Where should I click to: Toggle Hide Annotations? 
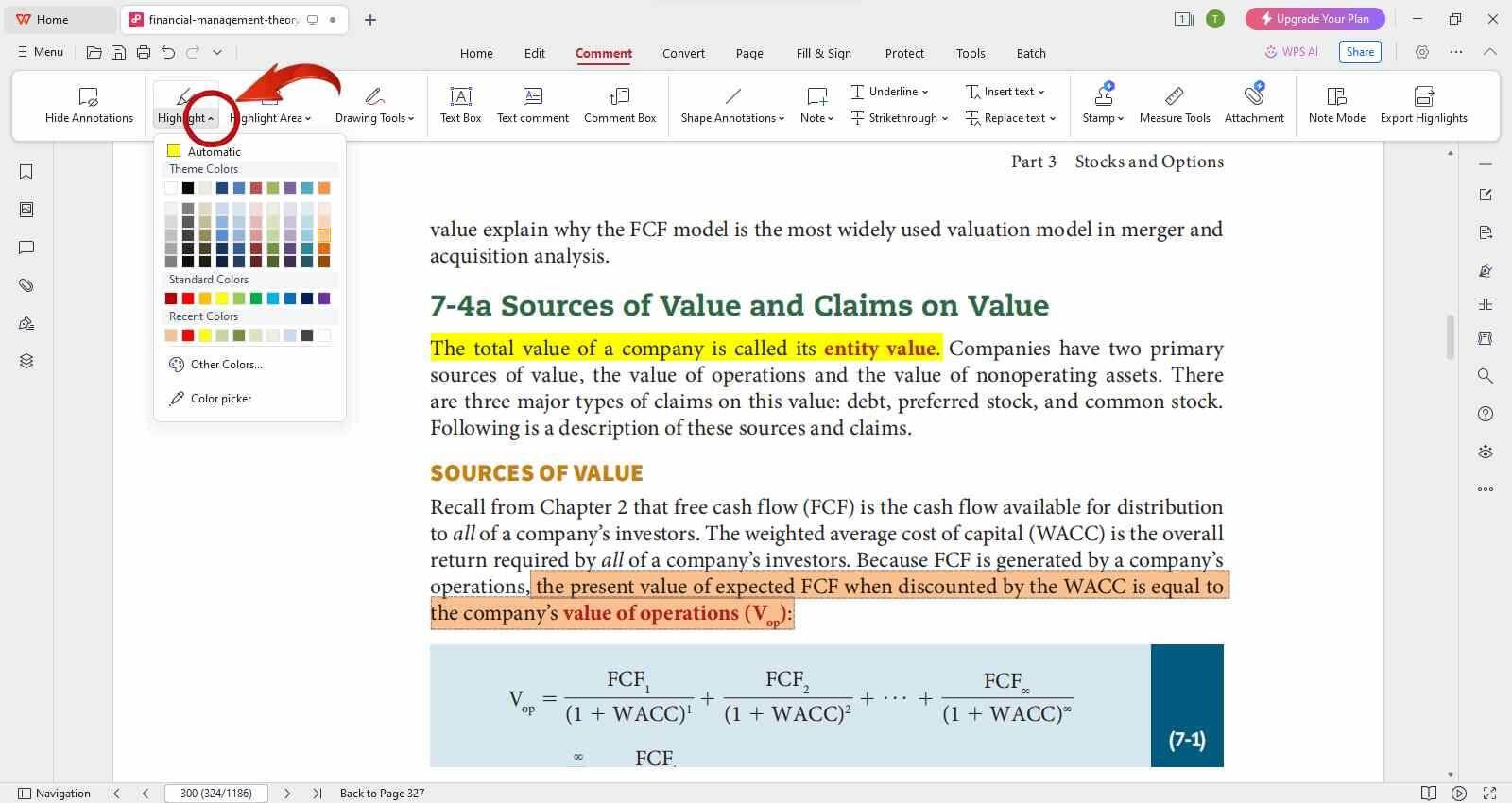tap(89, 104)
